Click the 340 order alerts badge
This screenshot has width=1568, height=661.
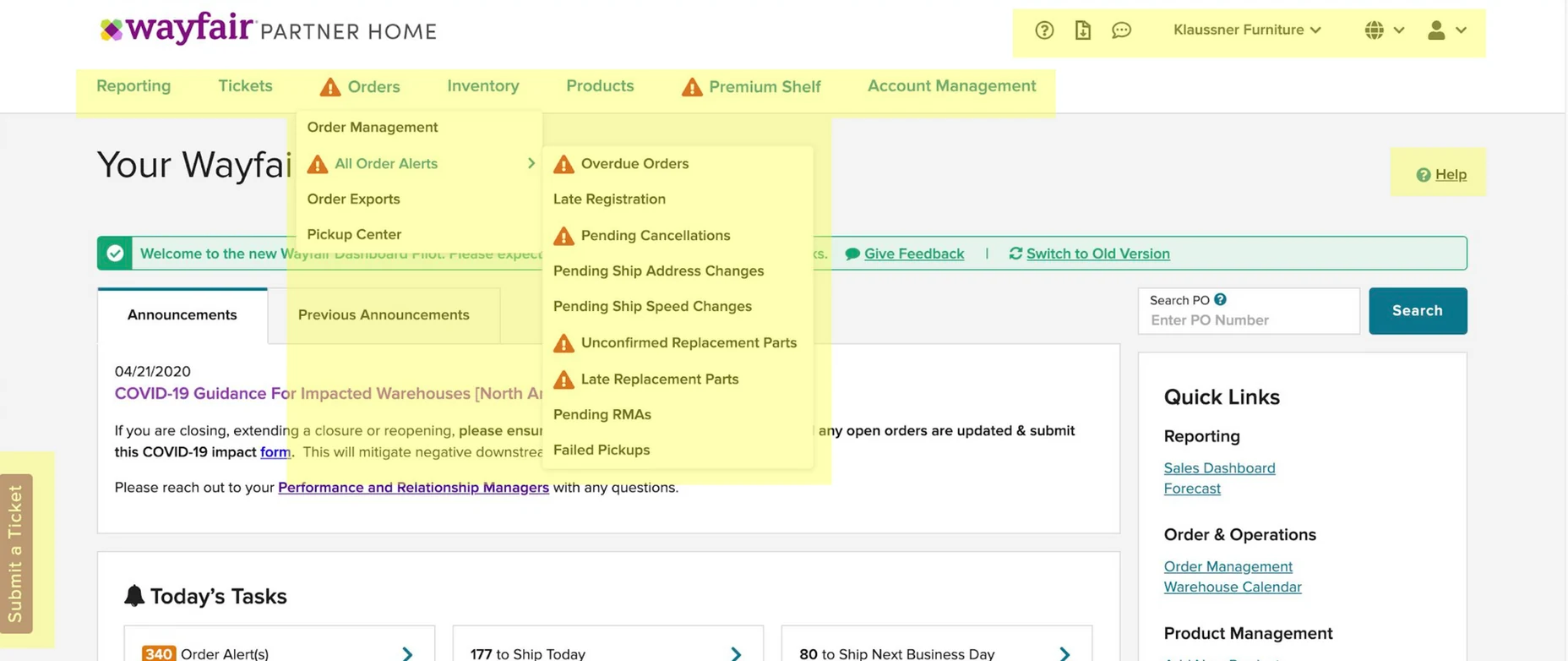click(158, 654)
